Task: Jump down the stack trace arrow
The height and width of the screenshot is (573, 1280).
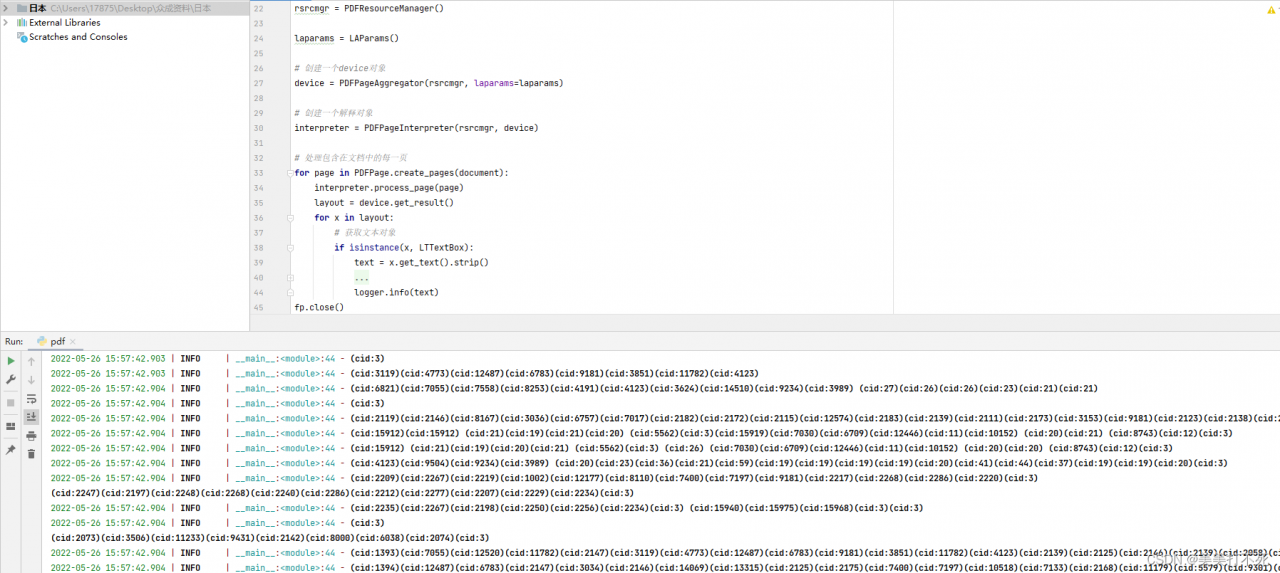Action: (31, 380)
